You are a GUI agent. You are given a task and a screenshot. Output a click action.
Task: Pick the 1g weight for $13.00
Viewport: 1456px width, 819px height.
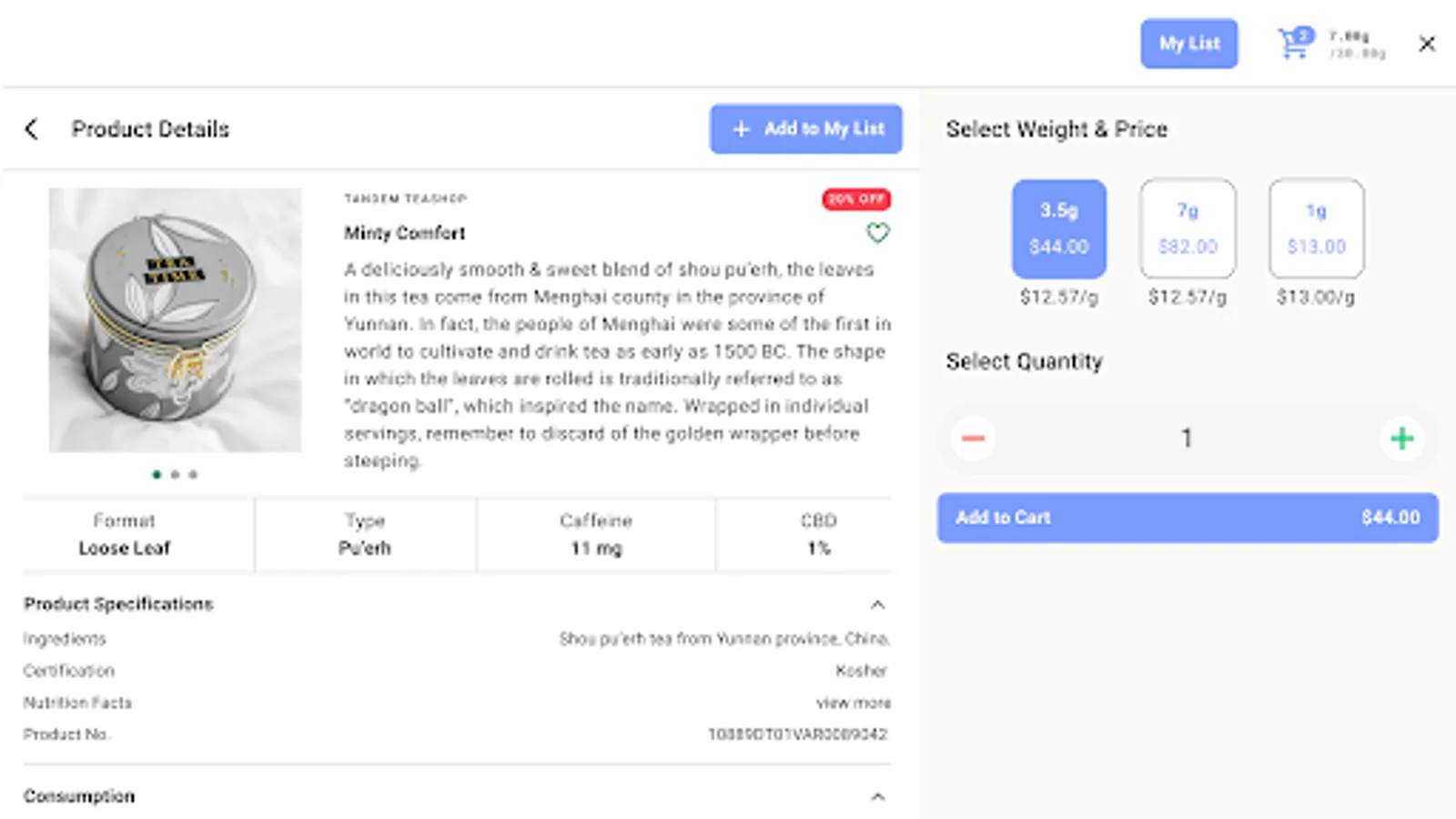point(1316,228)
